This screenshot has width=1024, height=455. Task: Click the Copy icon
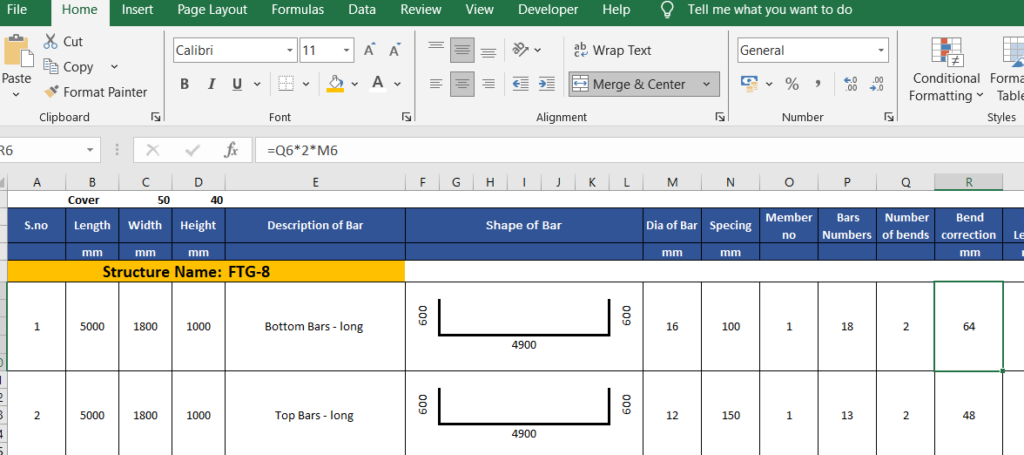51,66
